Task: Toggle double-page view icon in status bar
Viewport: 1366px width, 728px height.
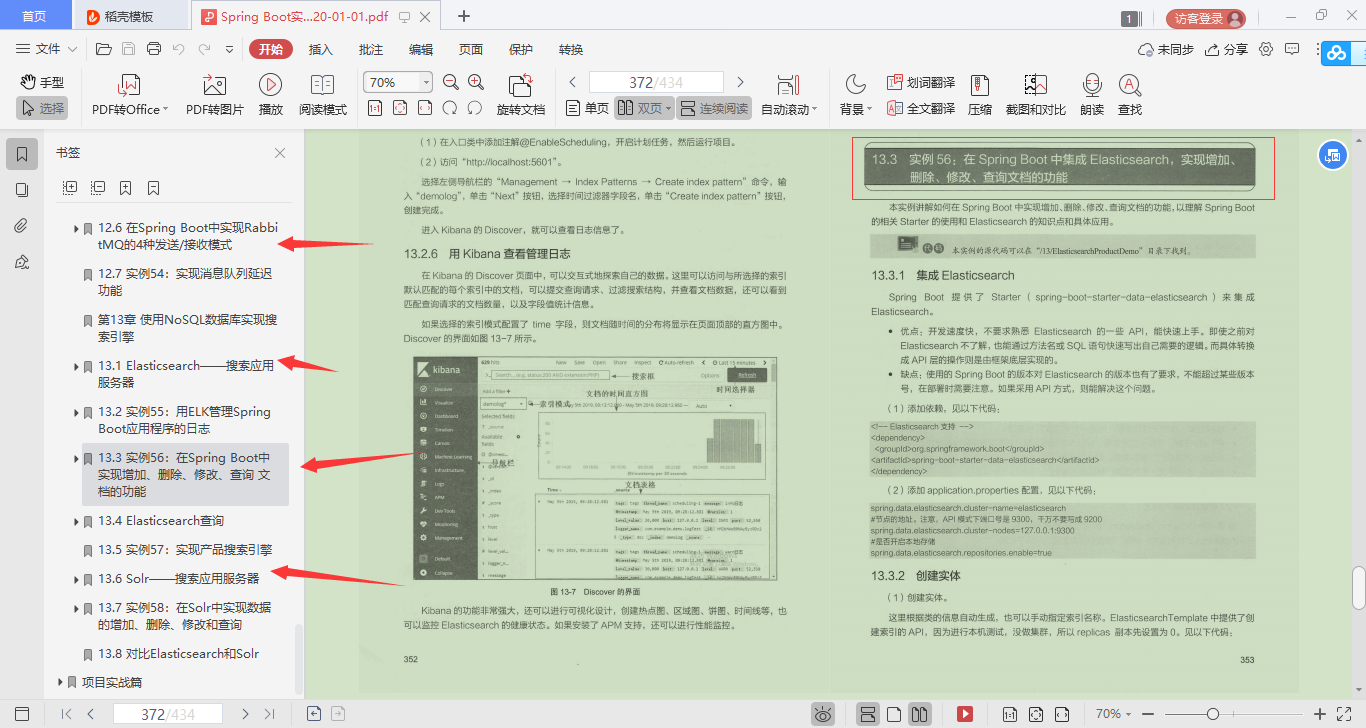Action: (920, 714)
